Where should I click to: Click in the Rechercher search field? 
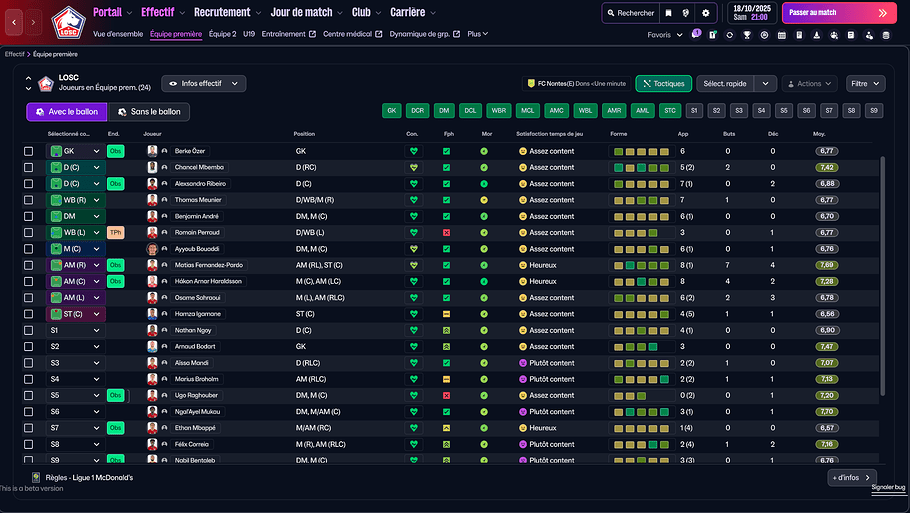click(630, 13)
